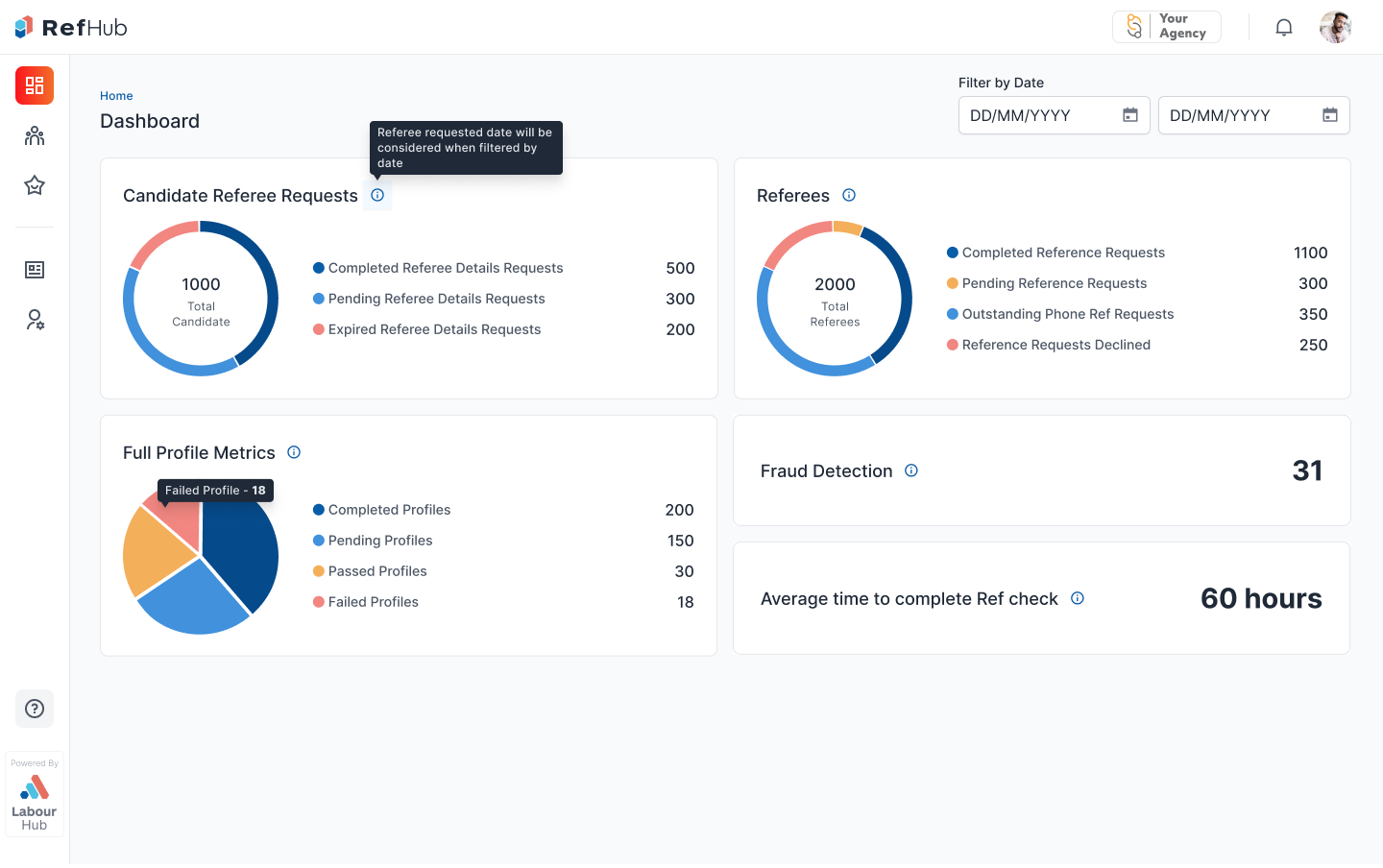Image resolution: width=1383 pixels, height=868 pixels.
Task: Open the user profile avatar menu
Action: tap(1335, 27)
